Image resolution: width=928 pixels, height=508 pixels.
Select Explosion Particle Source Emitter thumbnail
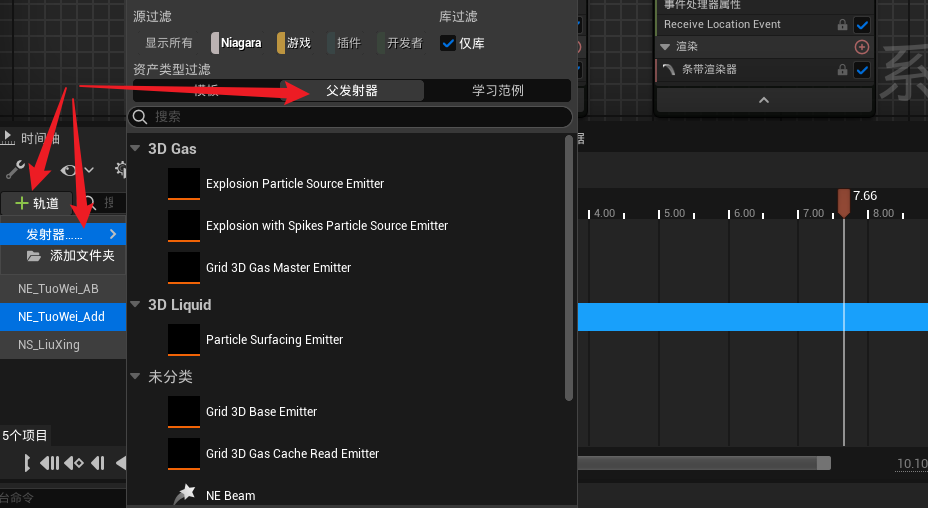(x=183, y=184)
